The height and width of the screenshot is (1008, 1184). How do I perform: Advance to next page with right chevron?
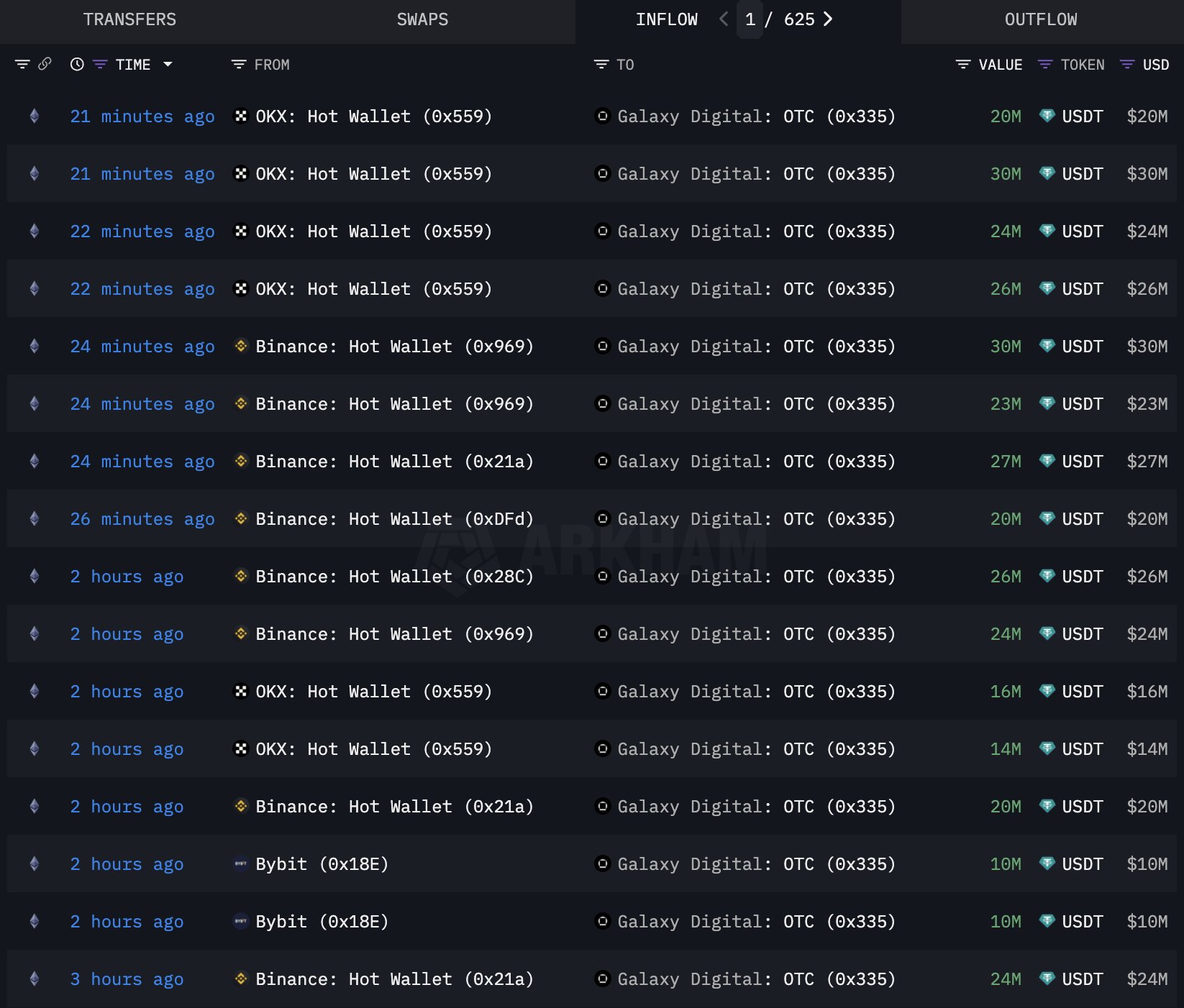click(828, 19)
